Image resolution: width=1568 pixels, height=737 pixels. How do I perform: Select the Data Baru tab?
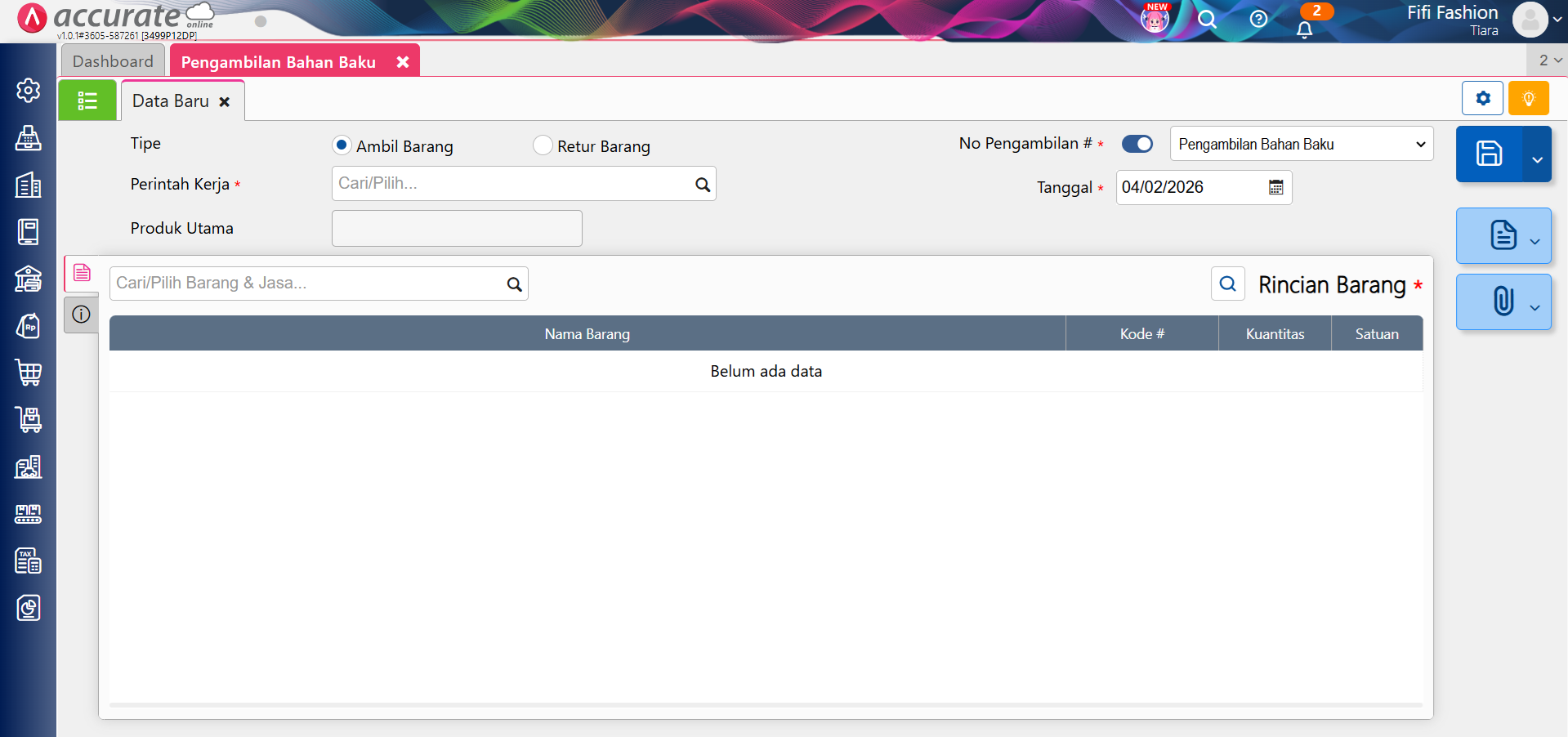pyautogui.click(x=171, y=101)
